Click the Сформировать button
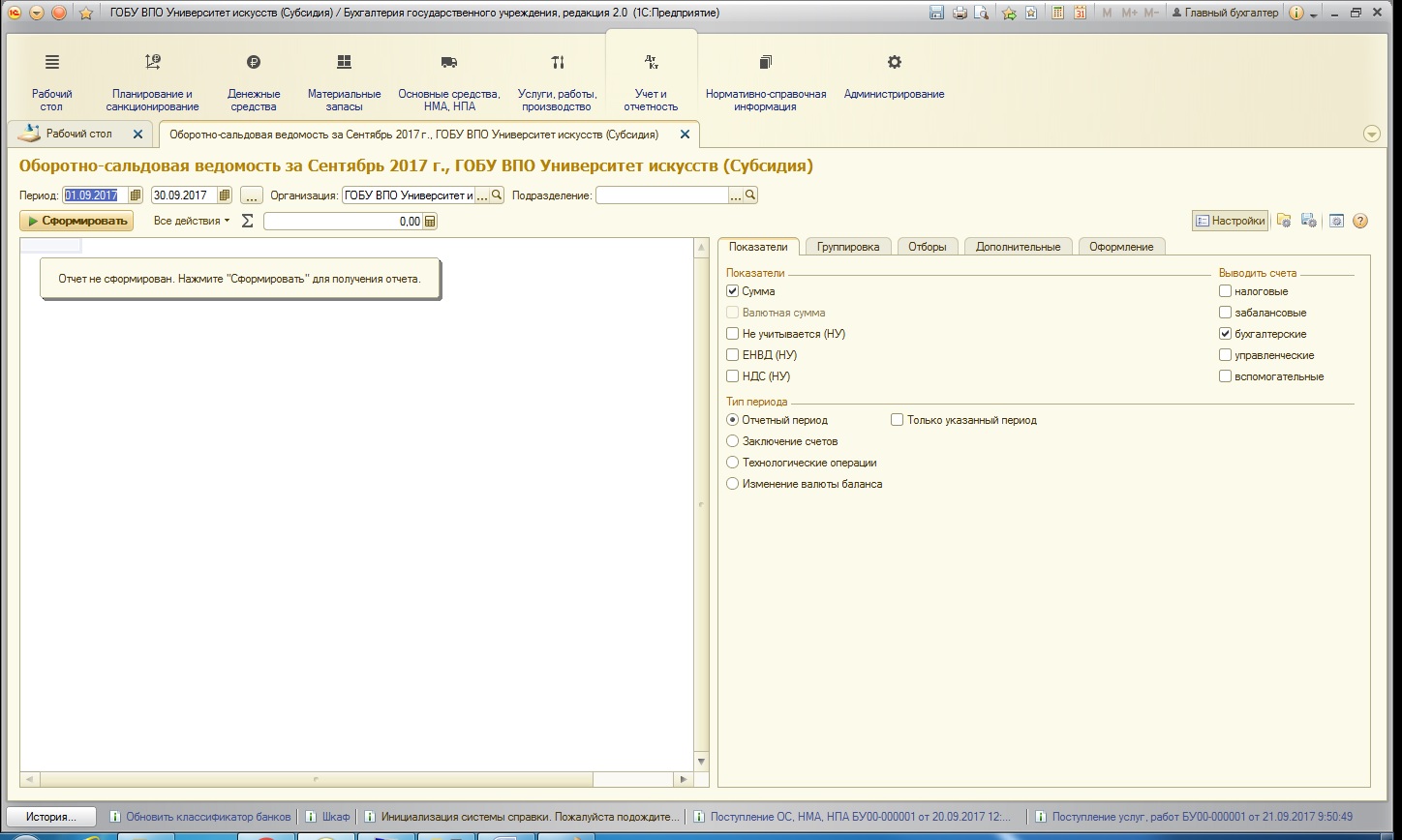The height and width of the screenshot is (840, 1402). click(78, 221)
